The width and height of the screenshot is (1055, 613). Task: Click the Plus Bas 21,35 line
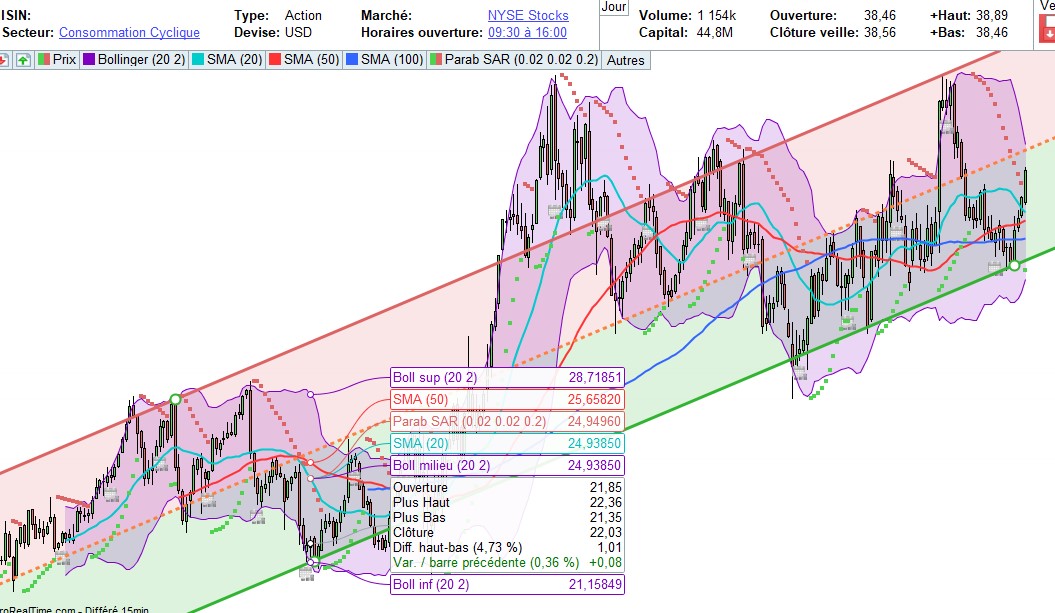[x=507, y=517]
